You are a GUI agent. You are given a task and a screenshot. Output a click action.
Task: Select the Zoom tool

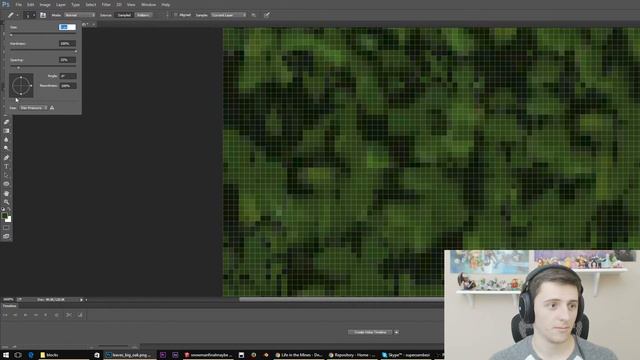pyautogui.click(x=6, y=202)
